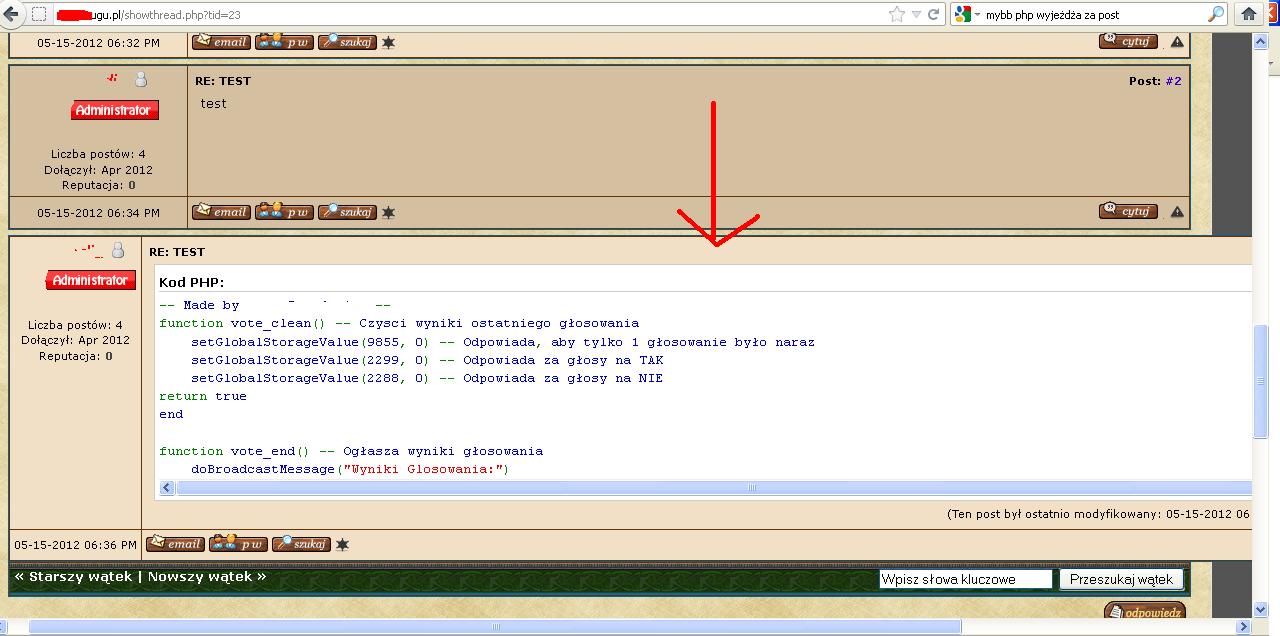
Task: Expand the Google search engine dropdown
Action: tap(977, 14)
